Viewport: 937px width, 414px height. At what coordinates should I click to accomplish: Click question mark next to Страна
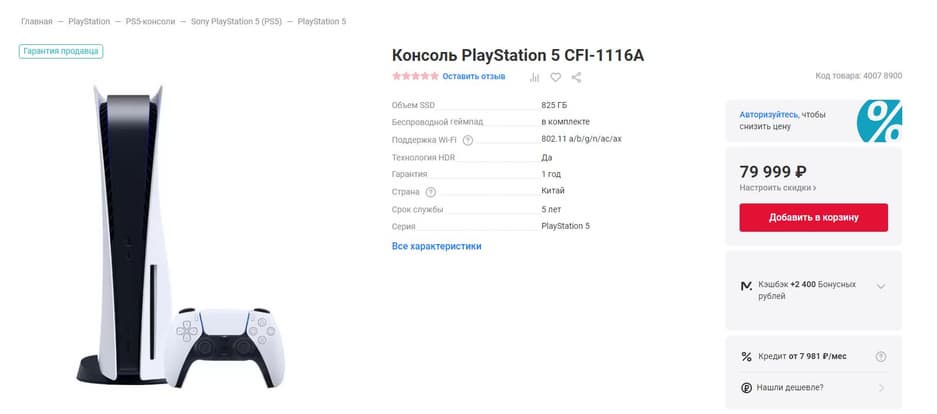click(x=431, y=192)
